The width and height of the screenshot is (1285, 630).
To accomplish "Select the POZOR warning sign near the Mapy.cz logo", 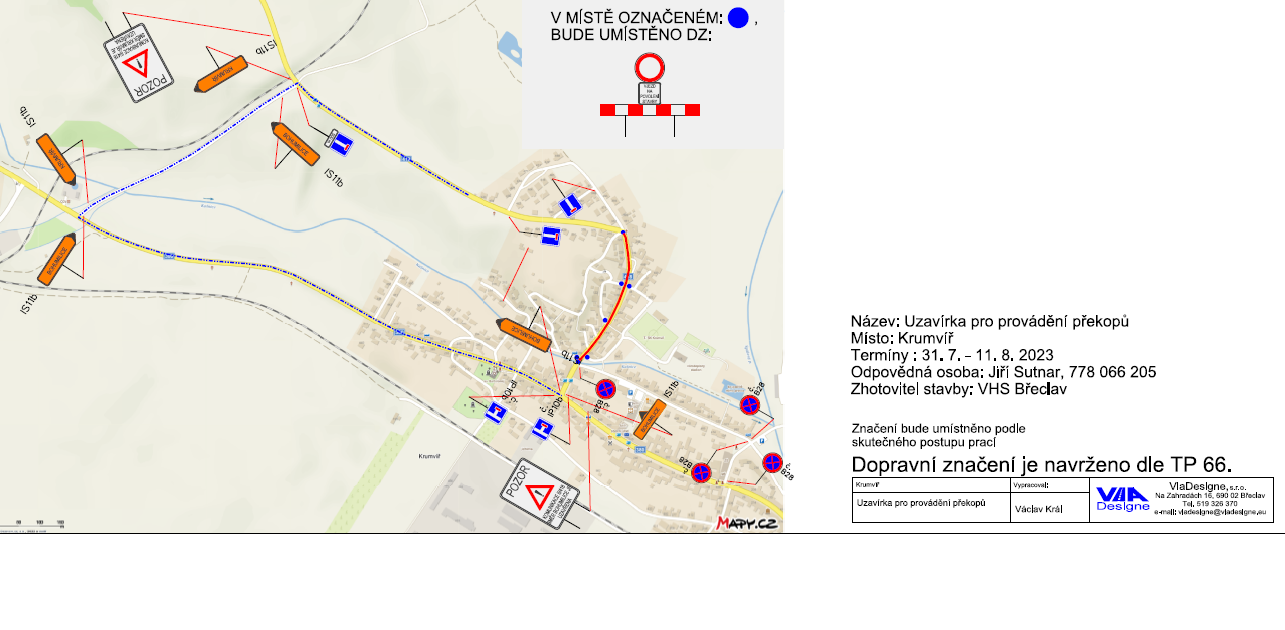I will point(540,493).
